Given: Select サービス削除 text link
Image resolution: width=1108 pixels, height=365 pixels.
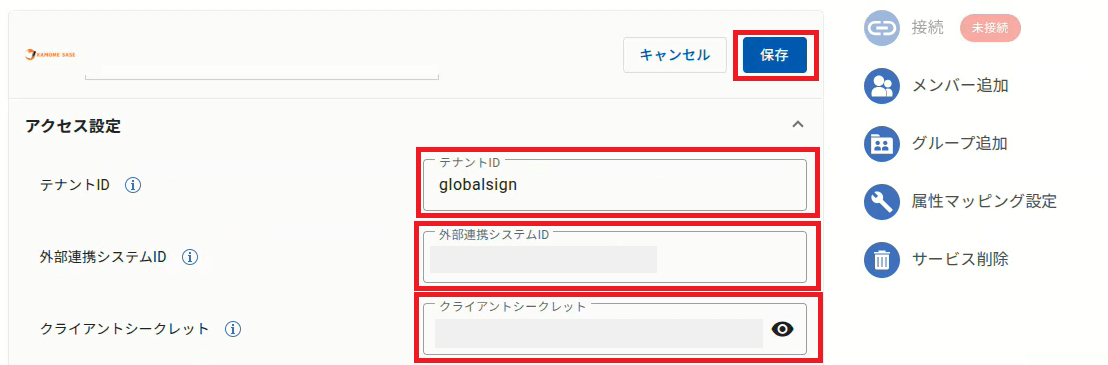Looking at the screenshot, I should (960, 260).
